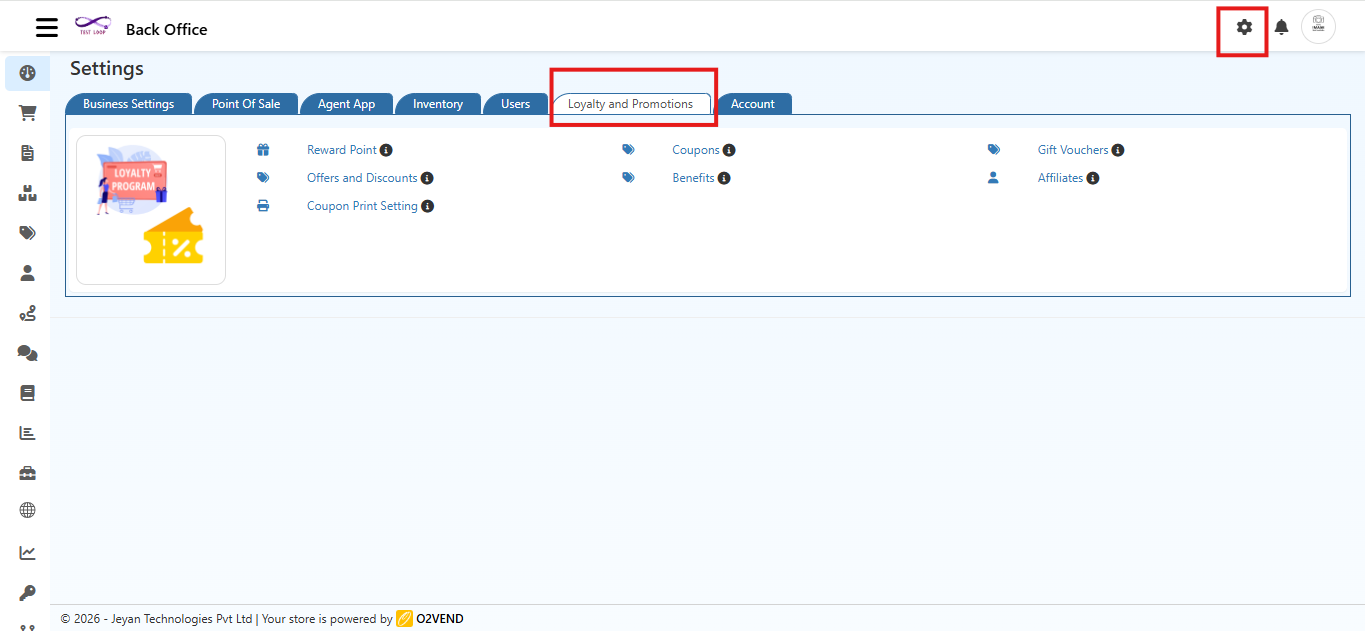Click the Gift Vouchers link

click(x=1072, y=149)
